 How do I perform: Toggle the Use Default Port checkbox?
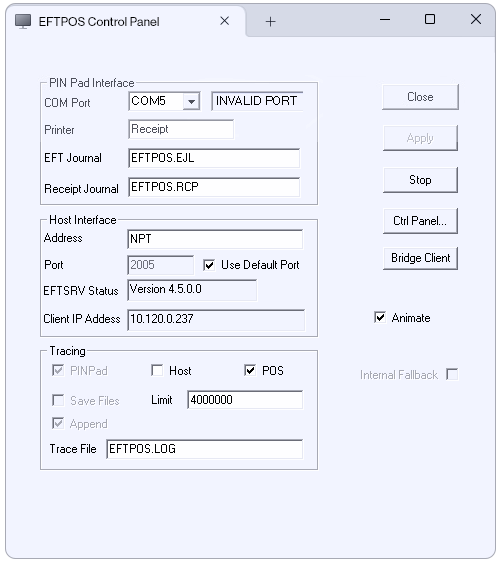tap(209, 265)
